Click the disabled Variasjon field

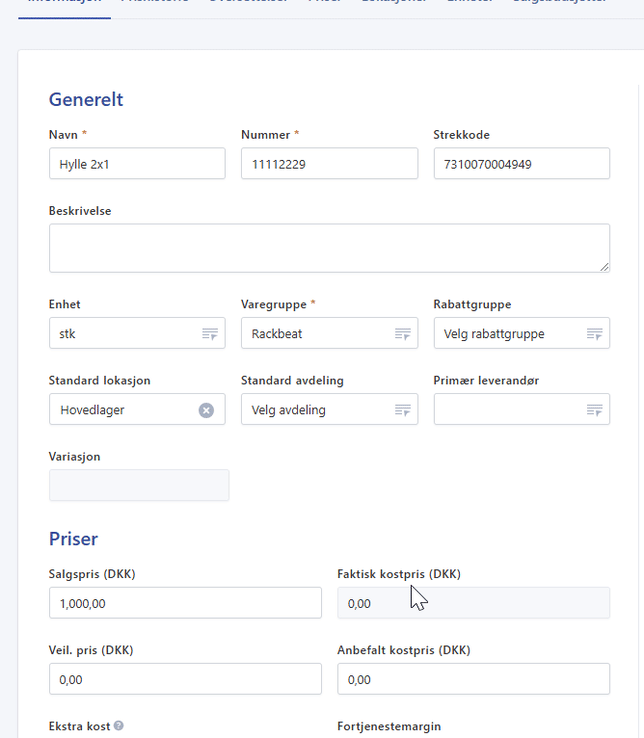pyautogui.click(x=138, y=485)
